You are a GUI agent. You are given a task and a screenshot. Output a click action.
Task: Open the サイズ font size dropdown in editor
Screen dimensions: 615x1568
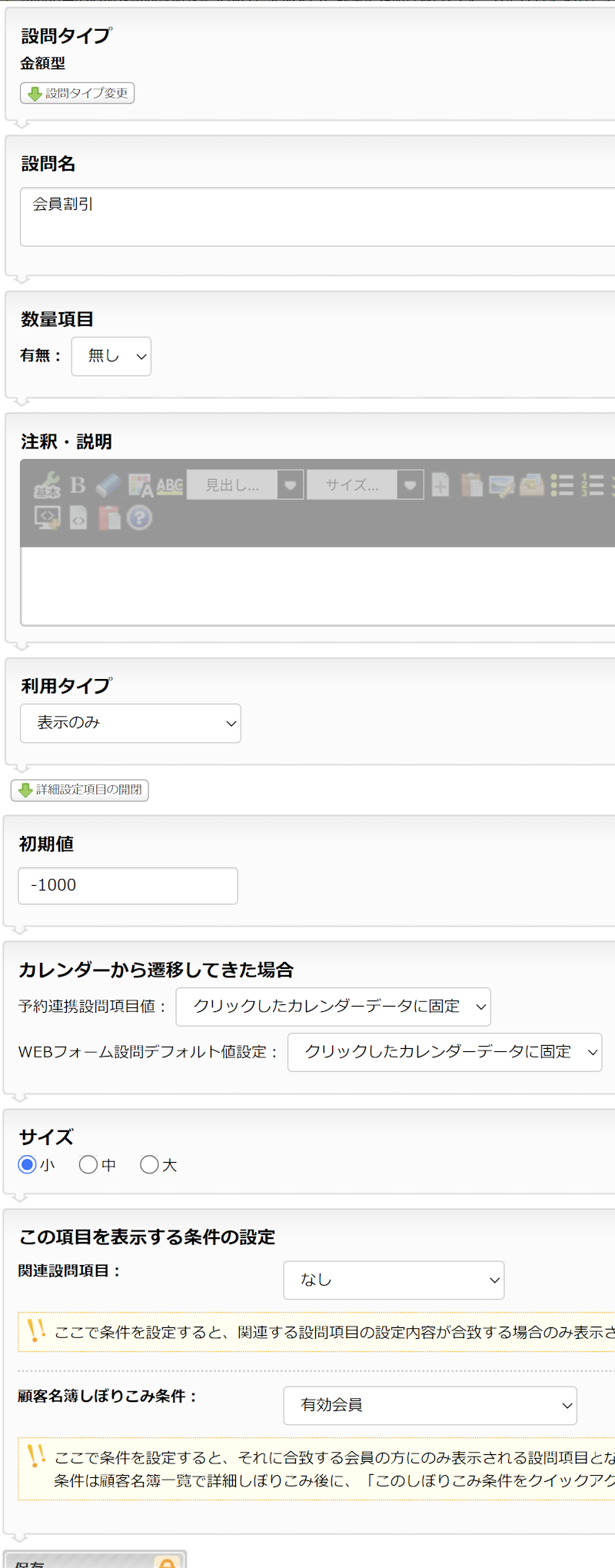[365, 485]
